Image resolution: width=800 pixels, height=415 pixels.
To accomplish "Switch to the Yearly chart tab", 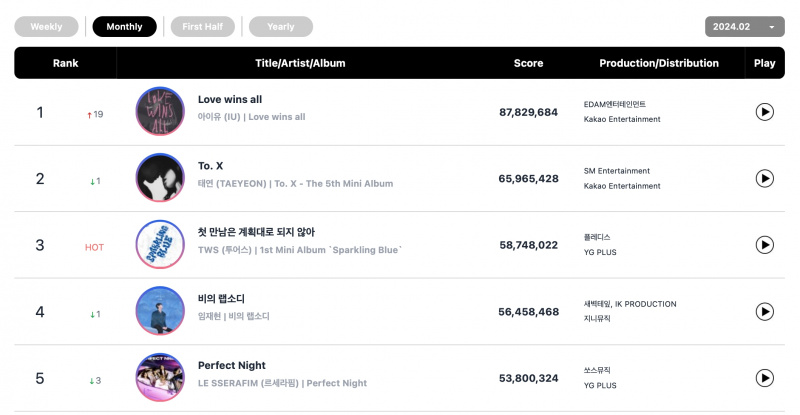I will point(281,27).
